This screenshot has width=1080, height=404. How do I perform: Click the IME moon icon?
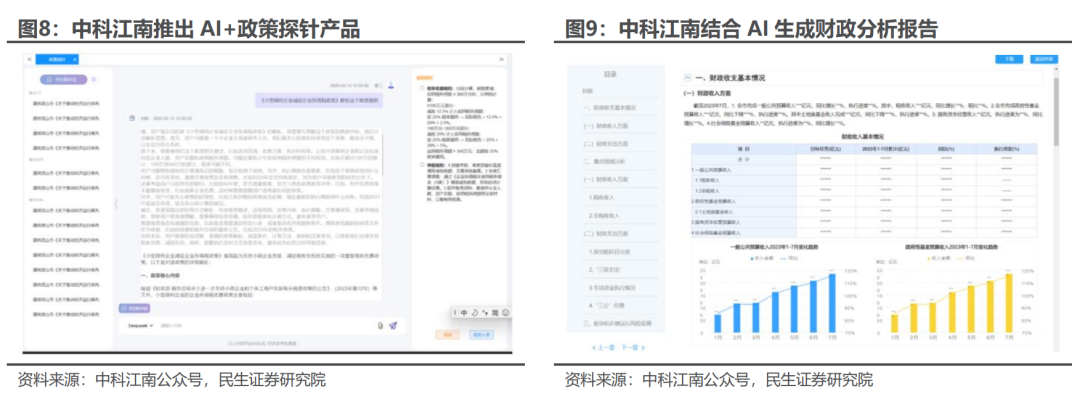(475, 312)
